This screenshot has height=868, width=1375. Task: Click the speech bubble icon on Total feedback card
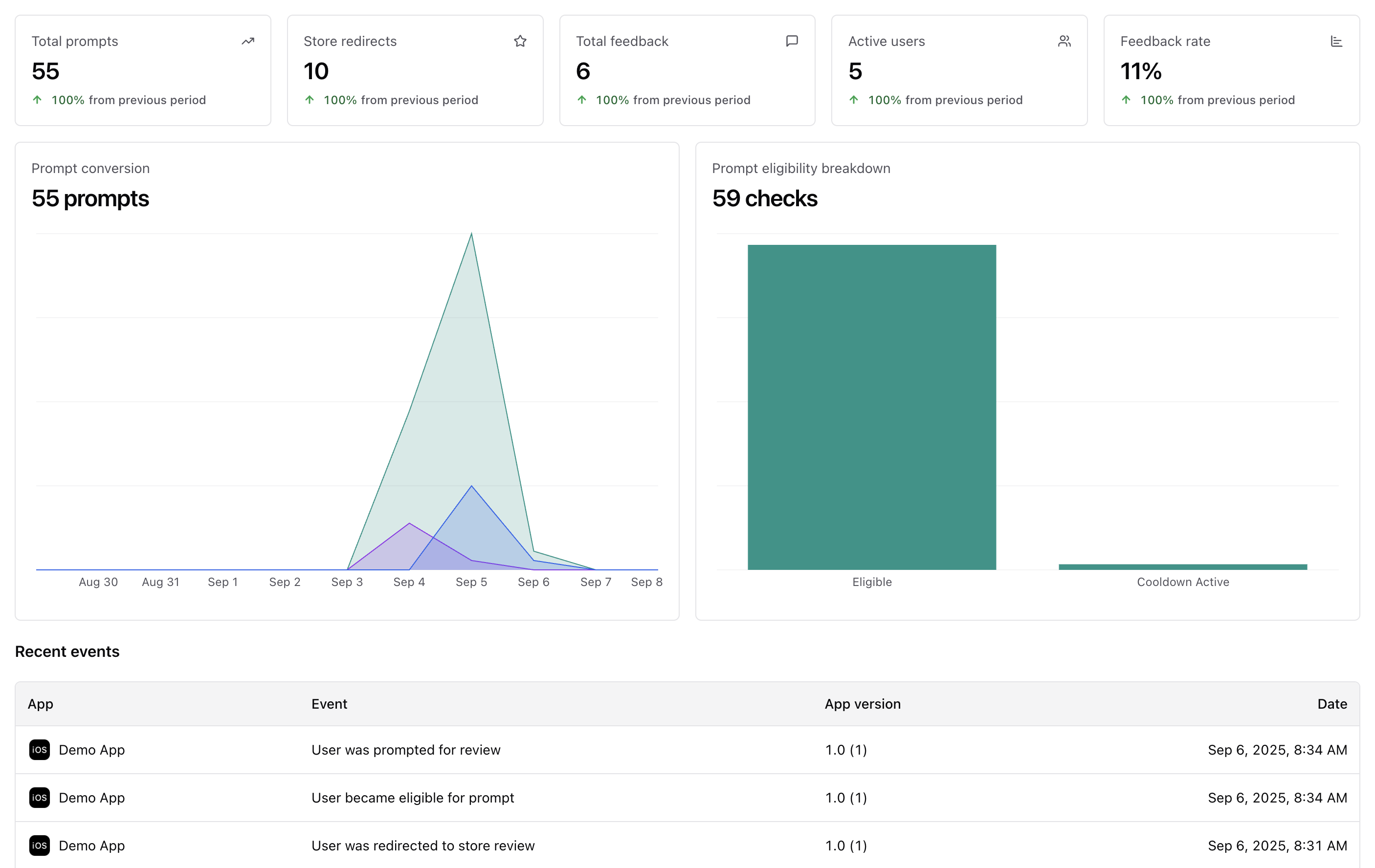click(793, 41)
